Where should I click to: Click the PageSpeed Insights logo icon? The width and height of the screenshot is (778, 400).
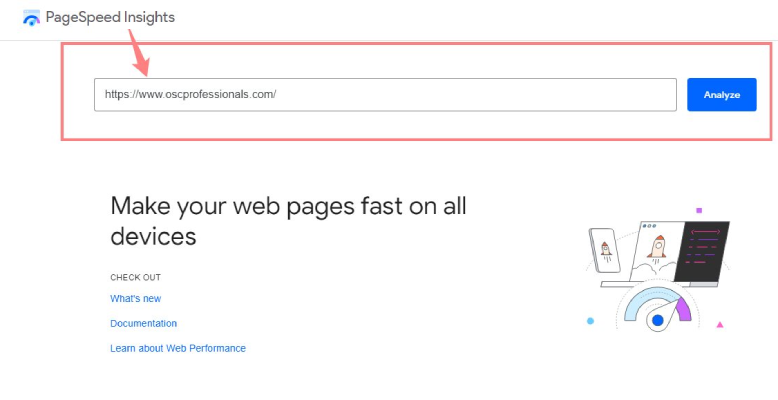(31, 18)
